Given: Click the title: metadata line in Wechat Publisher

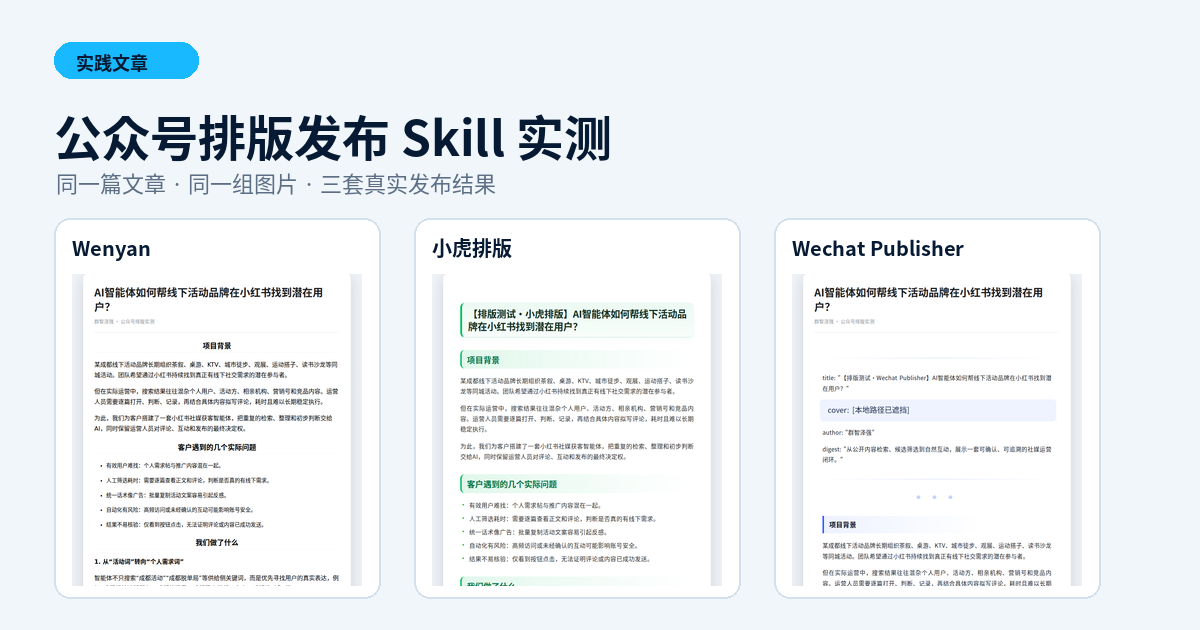Looking at the screenshot, I should click(x=938, y=383).
